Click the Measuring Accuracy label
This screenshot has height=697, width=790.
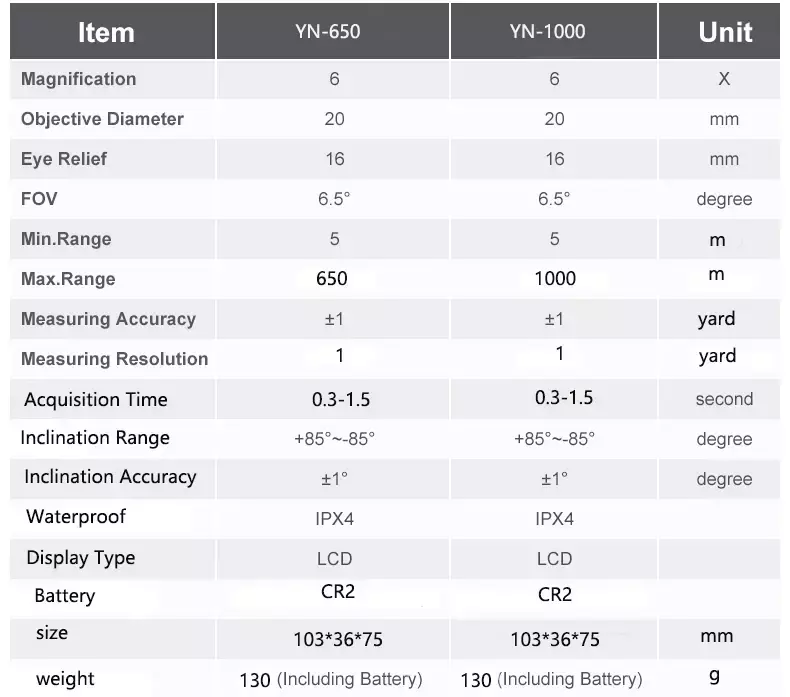[x=108, y=319]
